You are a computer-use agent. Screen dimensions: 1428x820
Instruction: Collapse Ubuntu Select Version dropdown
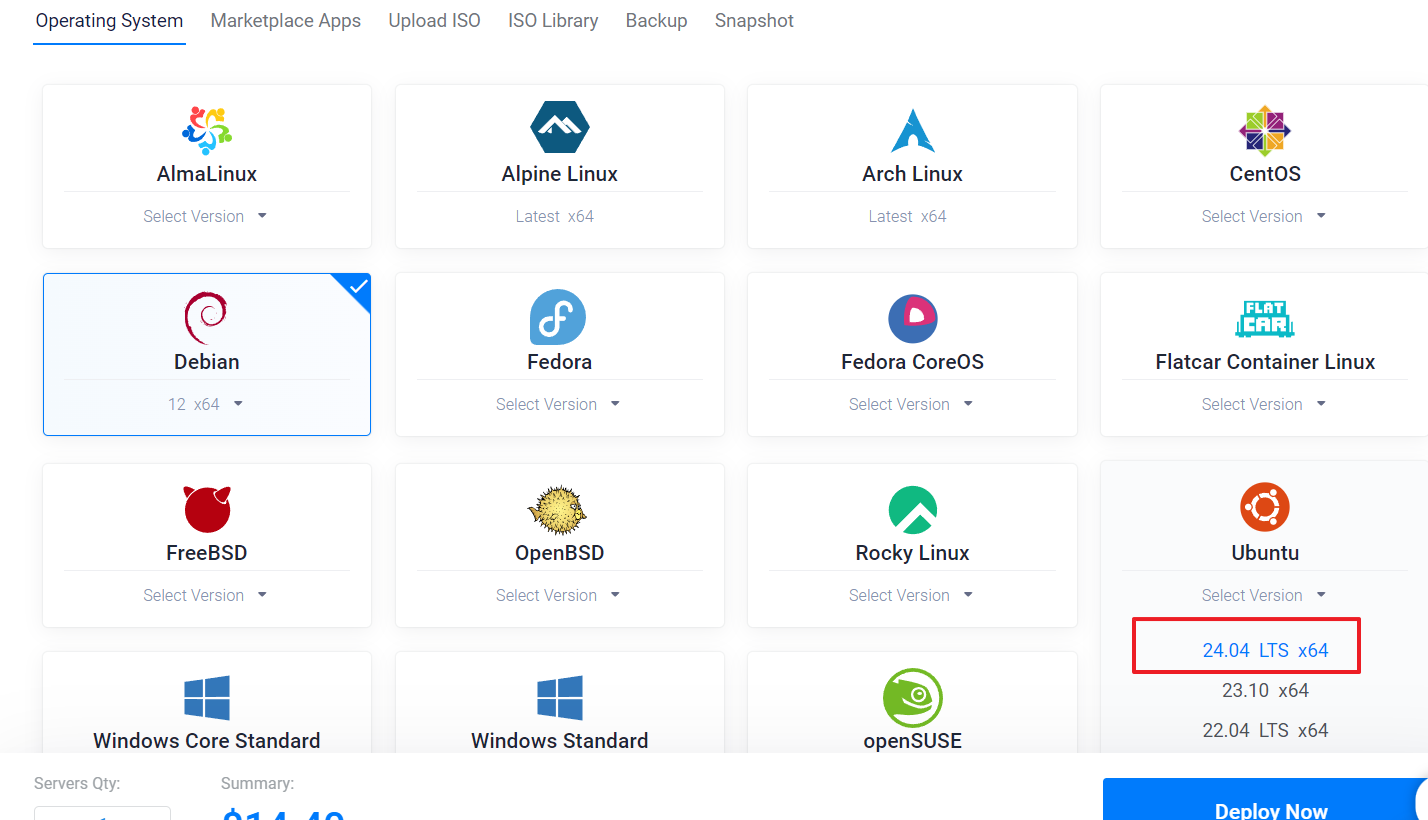point(1265,595)
